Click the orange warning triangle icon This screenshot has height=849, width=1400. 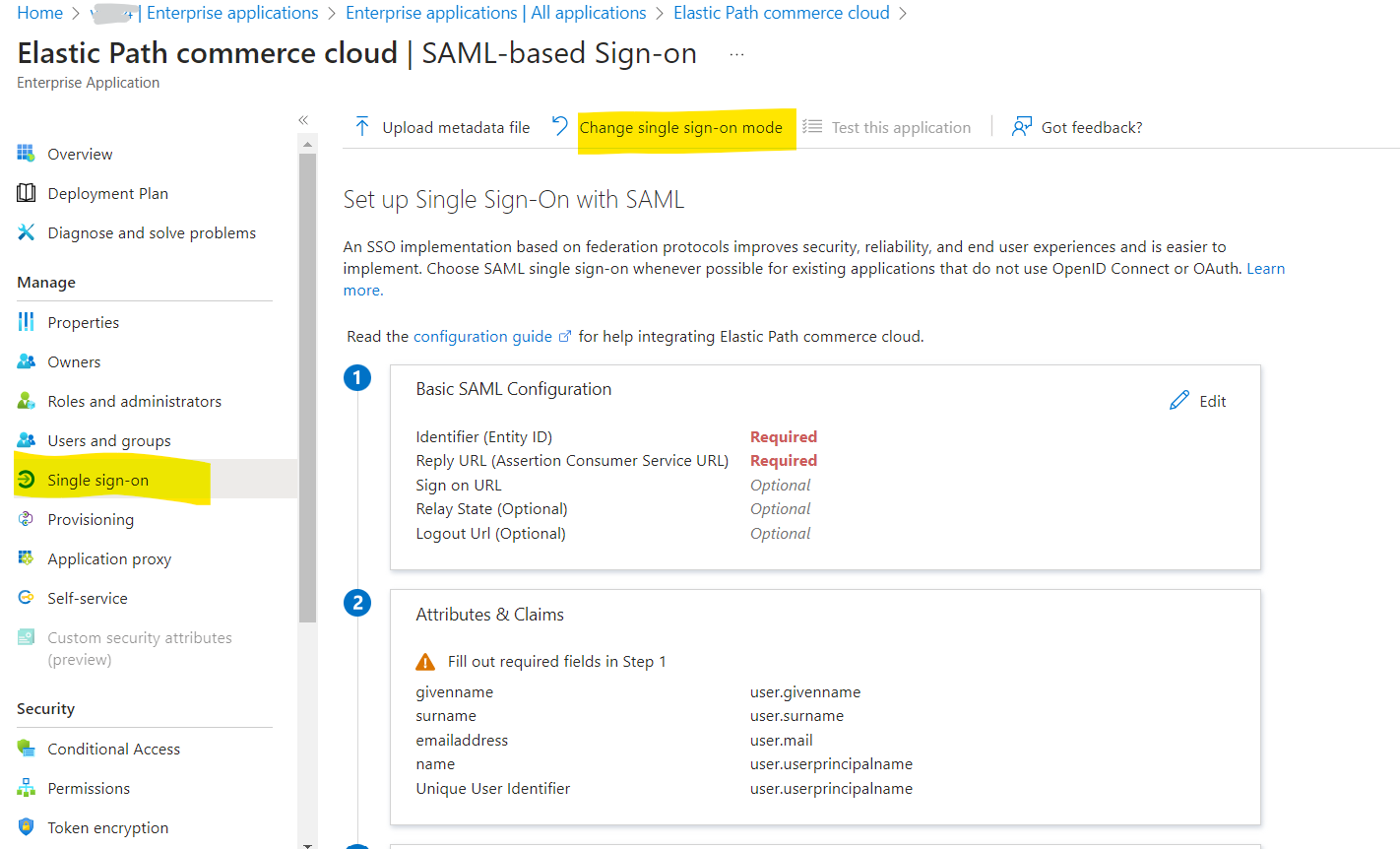[425, 662]
